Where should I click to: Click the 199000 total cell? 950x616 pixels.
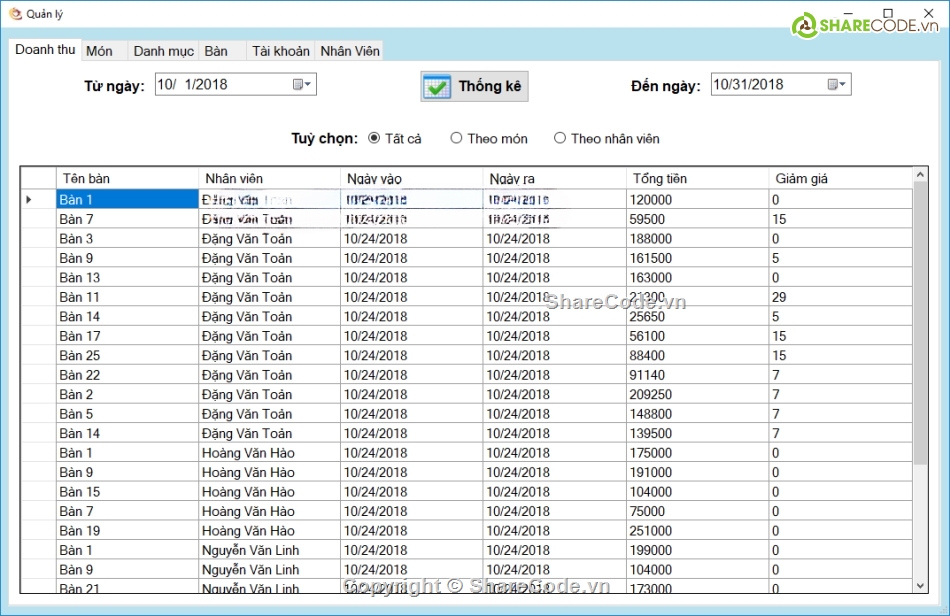pyautogui.click(x=697, y=550)
